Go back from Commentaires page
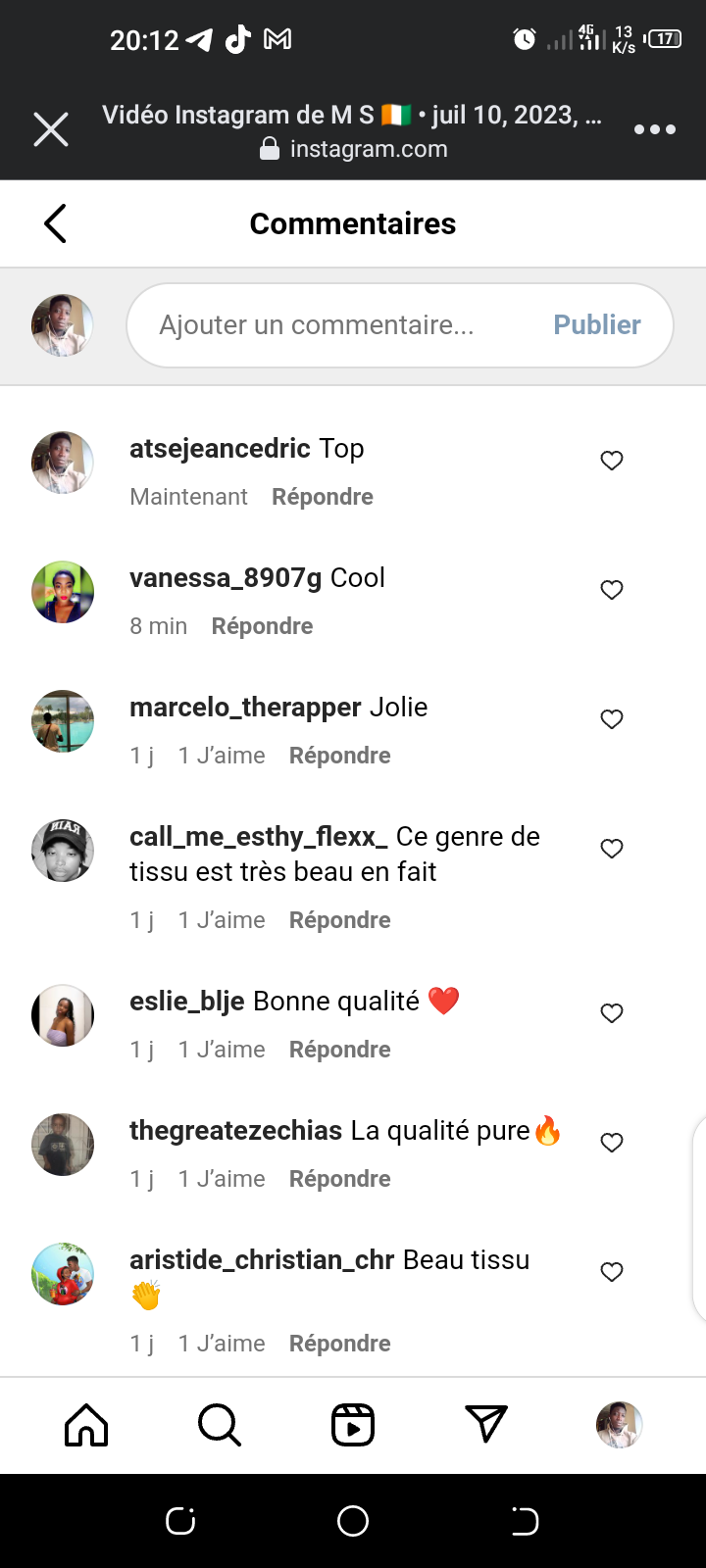Image resolution: width=706 pixels, height=1568 pixels. tap(56, 223)
